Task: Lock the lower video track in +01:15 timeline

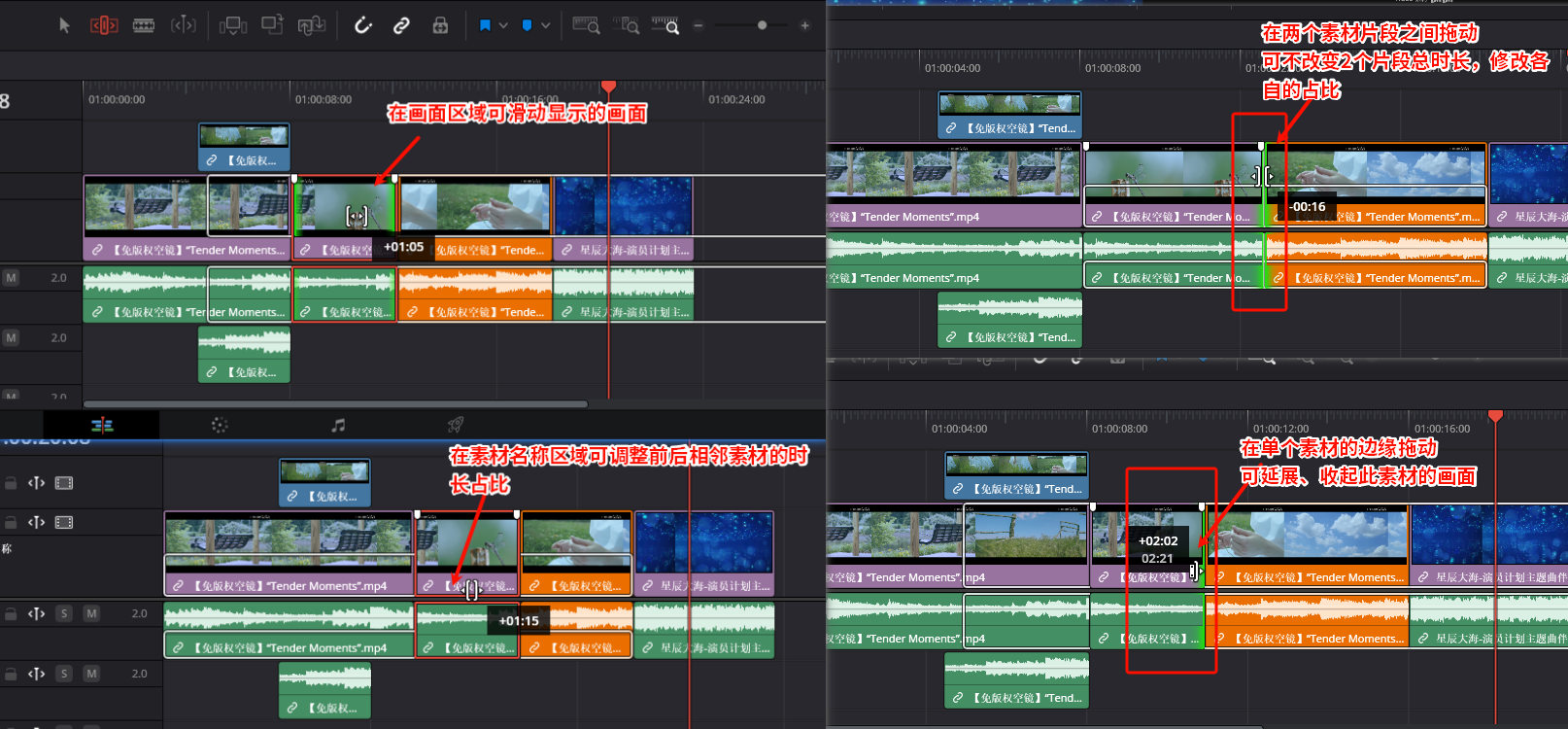Action: (x=11, y=523)
